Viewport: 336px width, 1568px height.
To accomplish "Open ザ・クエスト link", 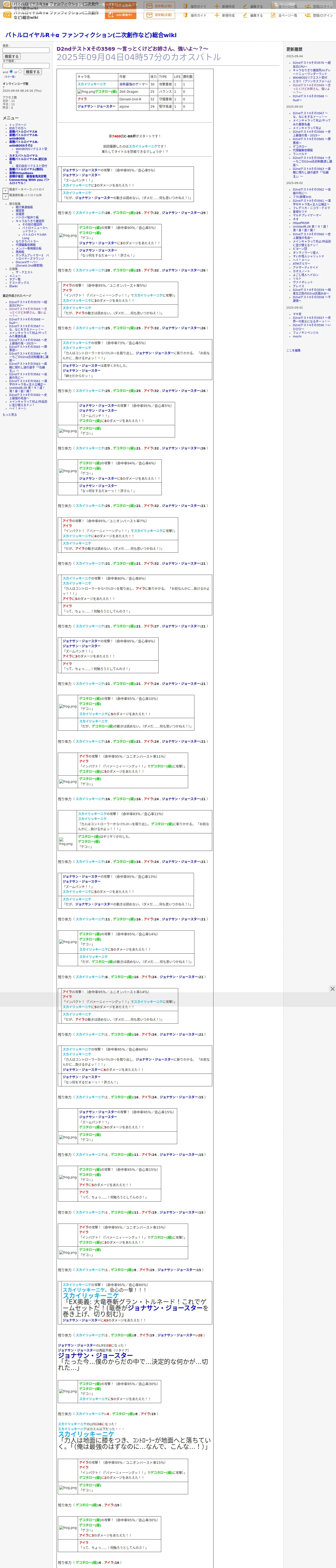I will coord(24,272).
